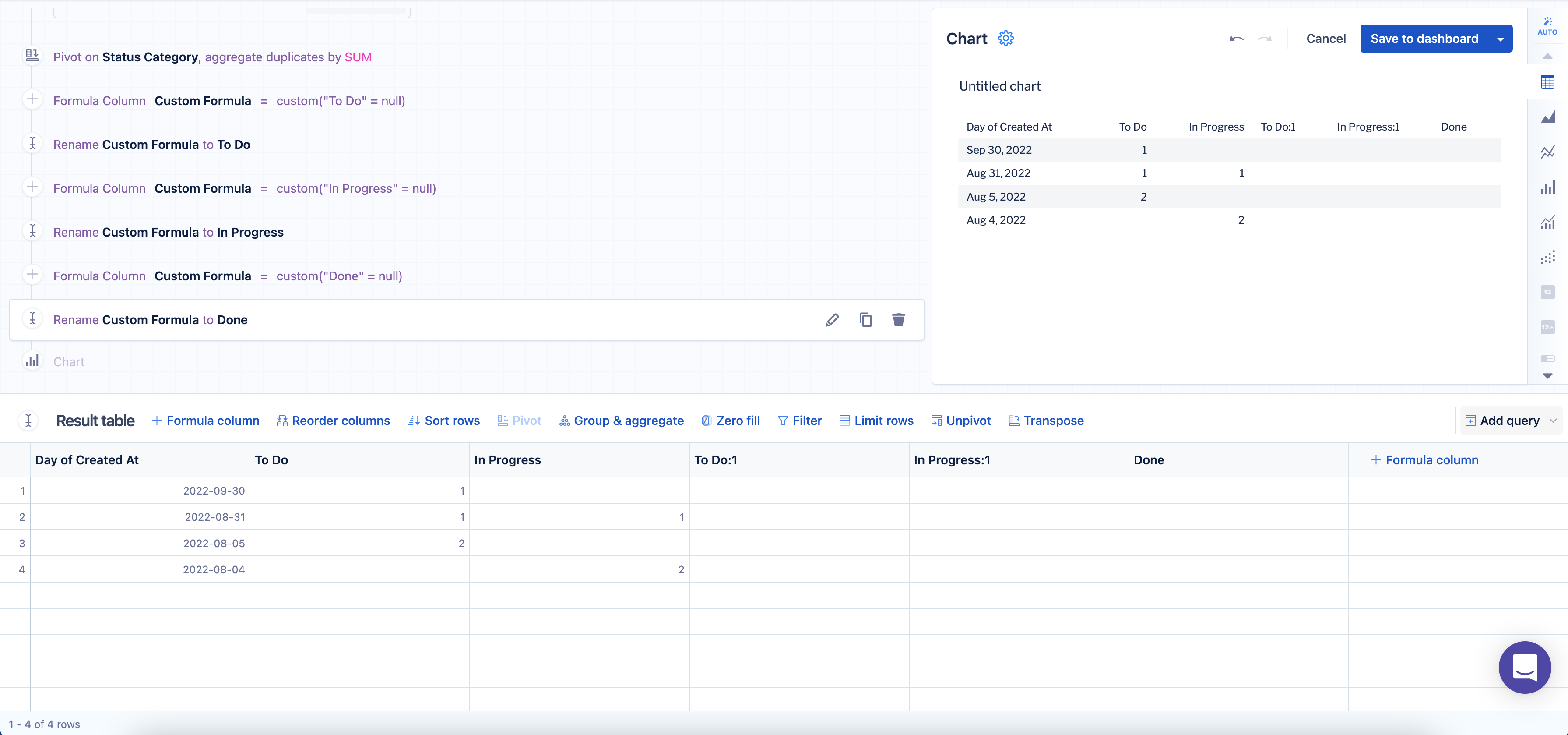The width and height of the screenshot is (1568, 735).
Task: Select the bar chart type icon
Action: (1547, 187)
